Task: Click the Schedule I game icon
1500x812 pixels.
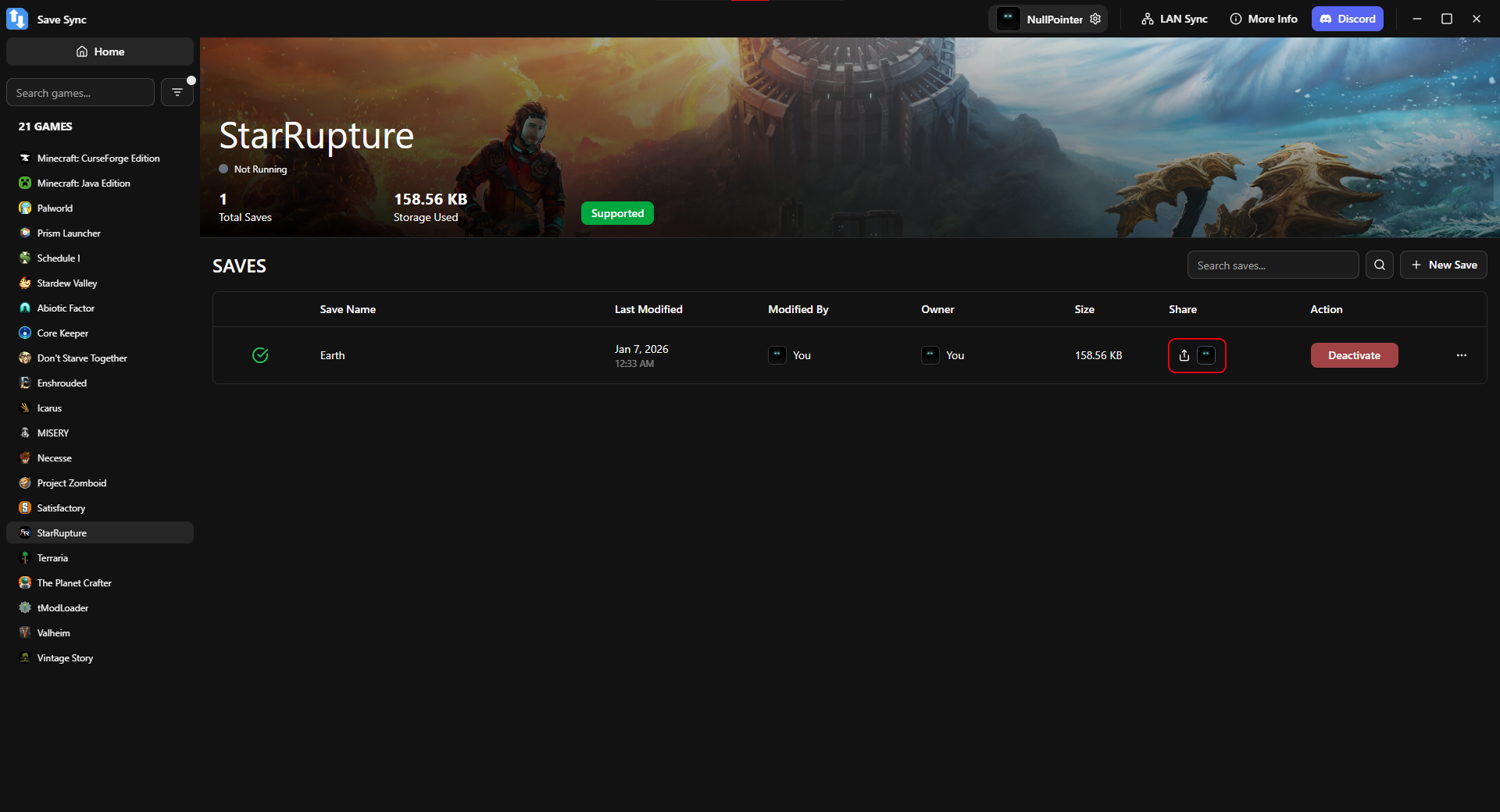Action: pos(25,258)
